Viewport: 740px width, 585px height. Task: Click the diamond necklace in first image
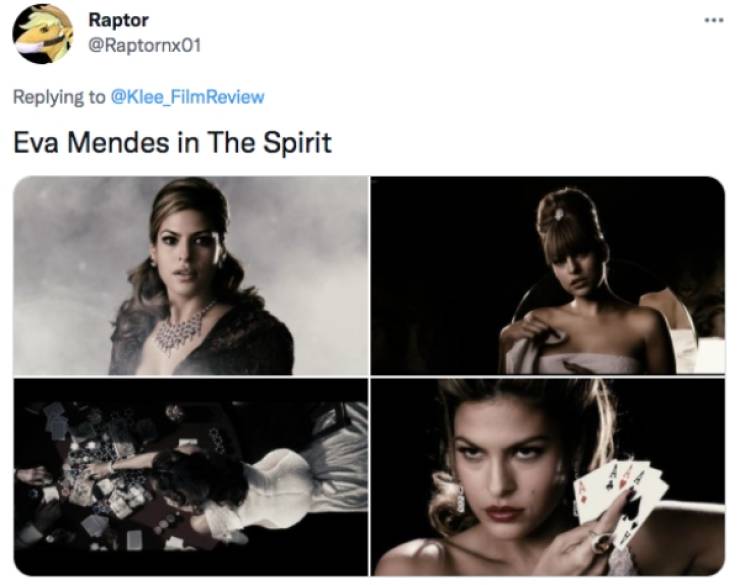(x=183, y=328)
